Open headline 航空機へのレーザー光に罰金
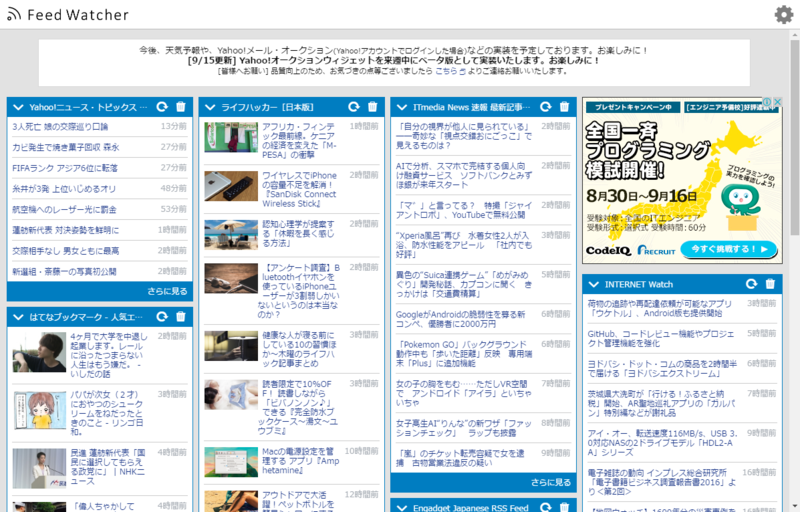Image resolution: width=800 pixels, height=512 pixels. [x=64, y=210]
